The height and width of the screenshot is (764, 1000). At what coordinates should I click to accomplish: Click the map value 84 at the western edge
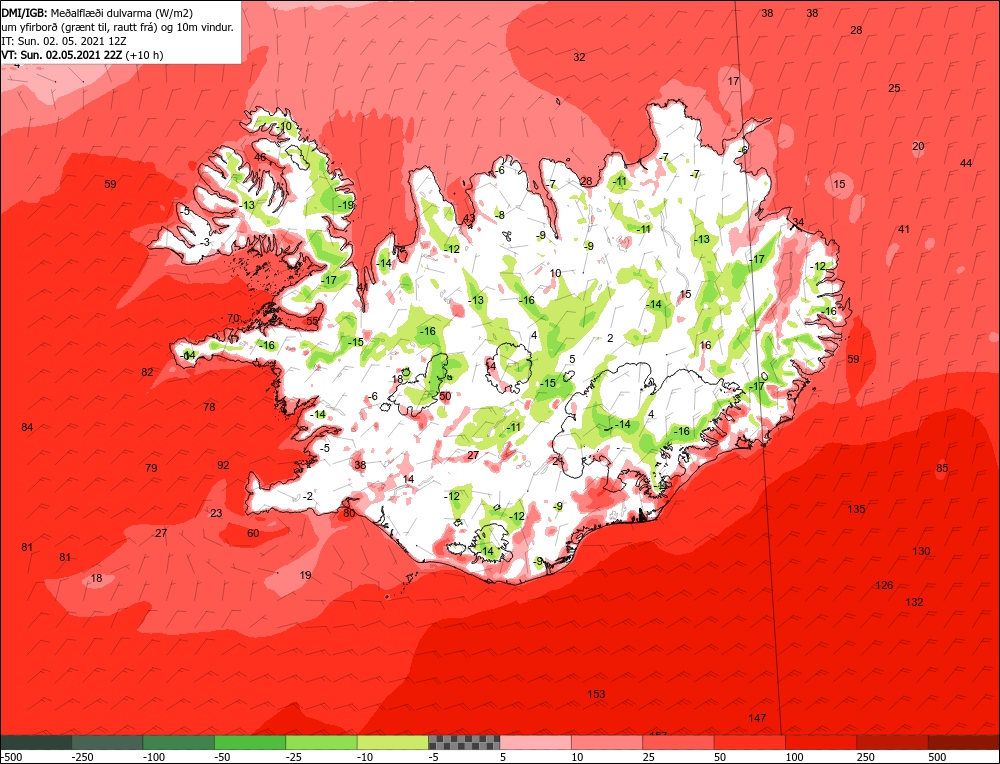pos(27,427)
